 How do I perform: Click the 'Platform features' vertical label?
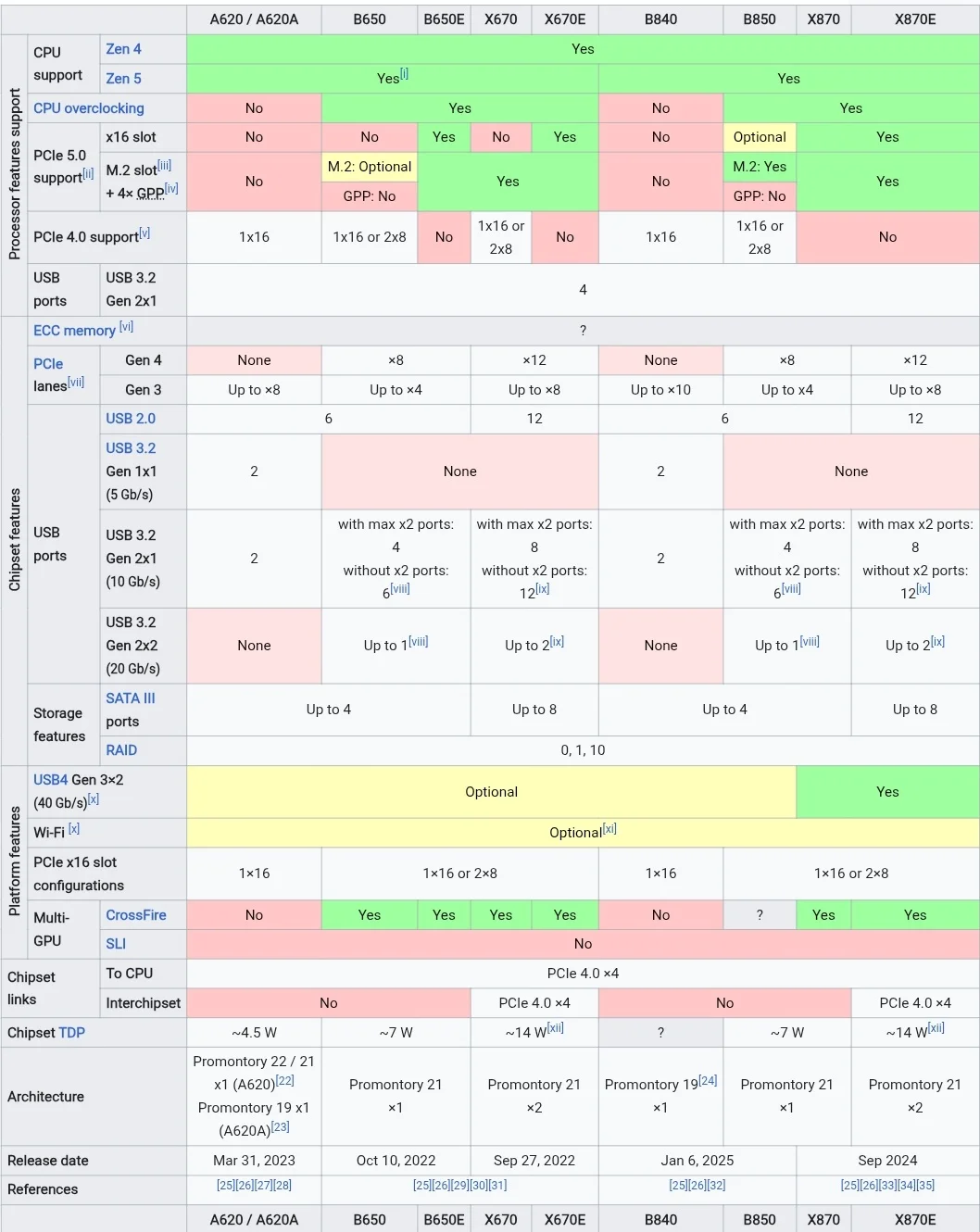coord(15,861)
